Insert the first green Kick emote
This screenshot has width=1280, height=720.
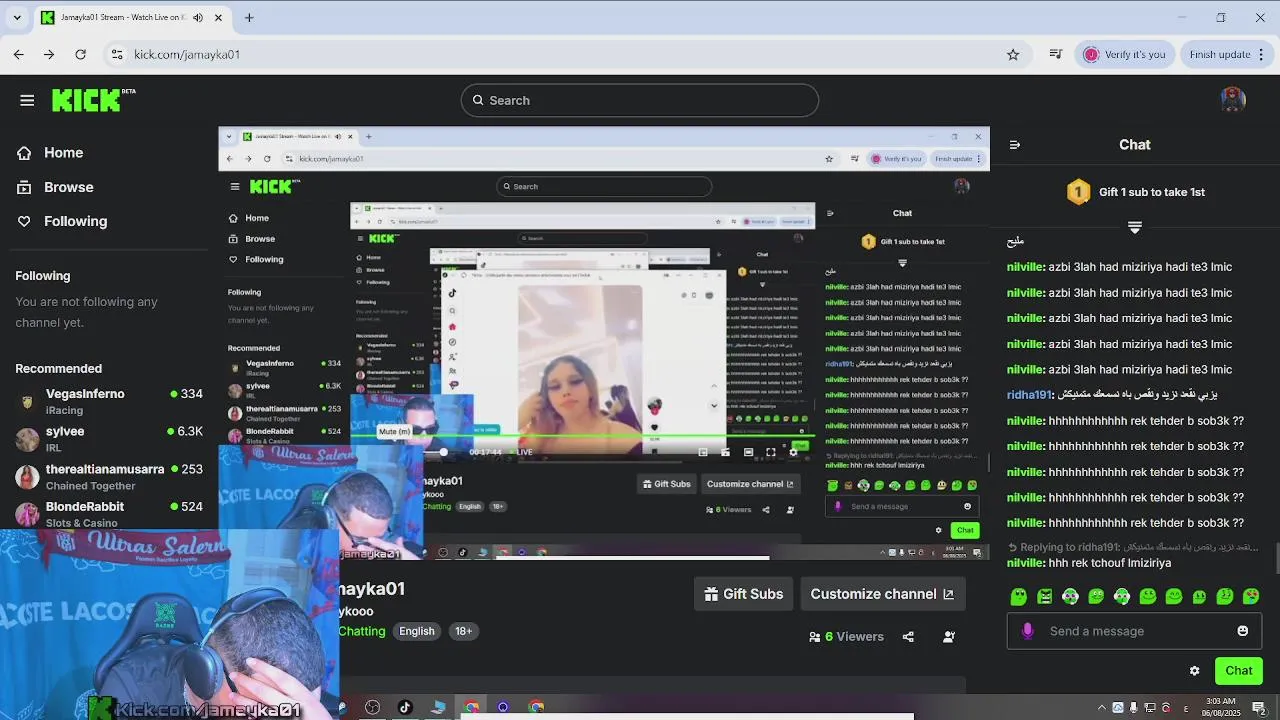(x=1019, y=597)
